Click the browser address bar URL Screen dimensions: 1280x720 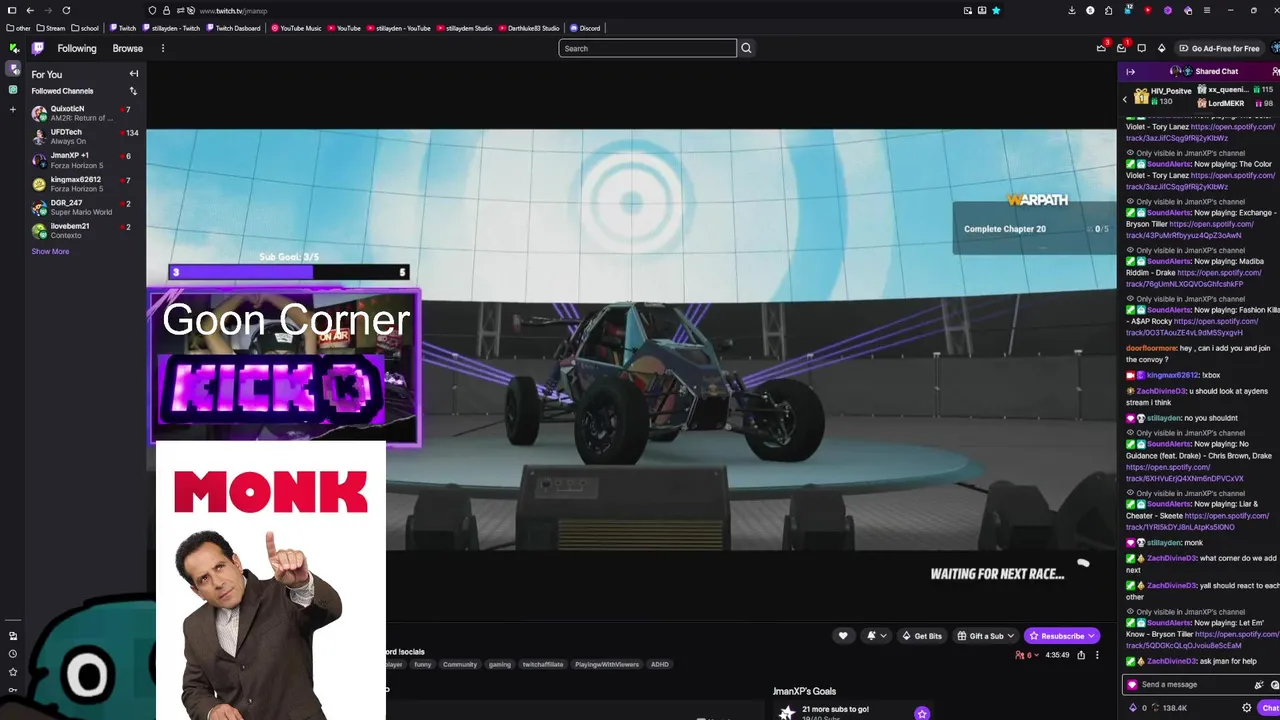click(233, 10)
